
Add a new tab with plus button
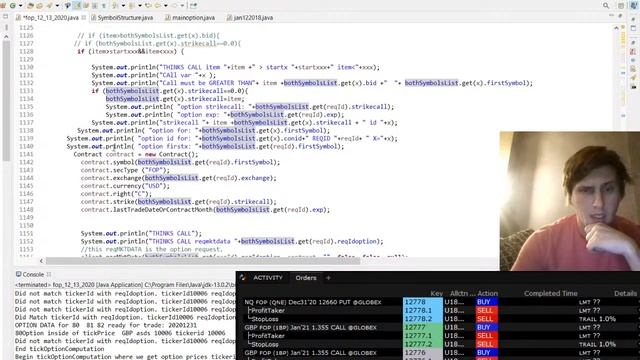[x=328, y=278]
